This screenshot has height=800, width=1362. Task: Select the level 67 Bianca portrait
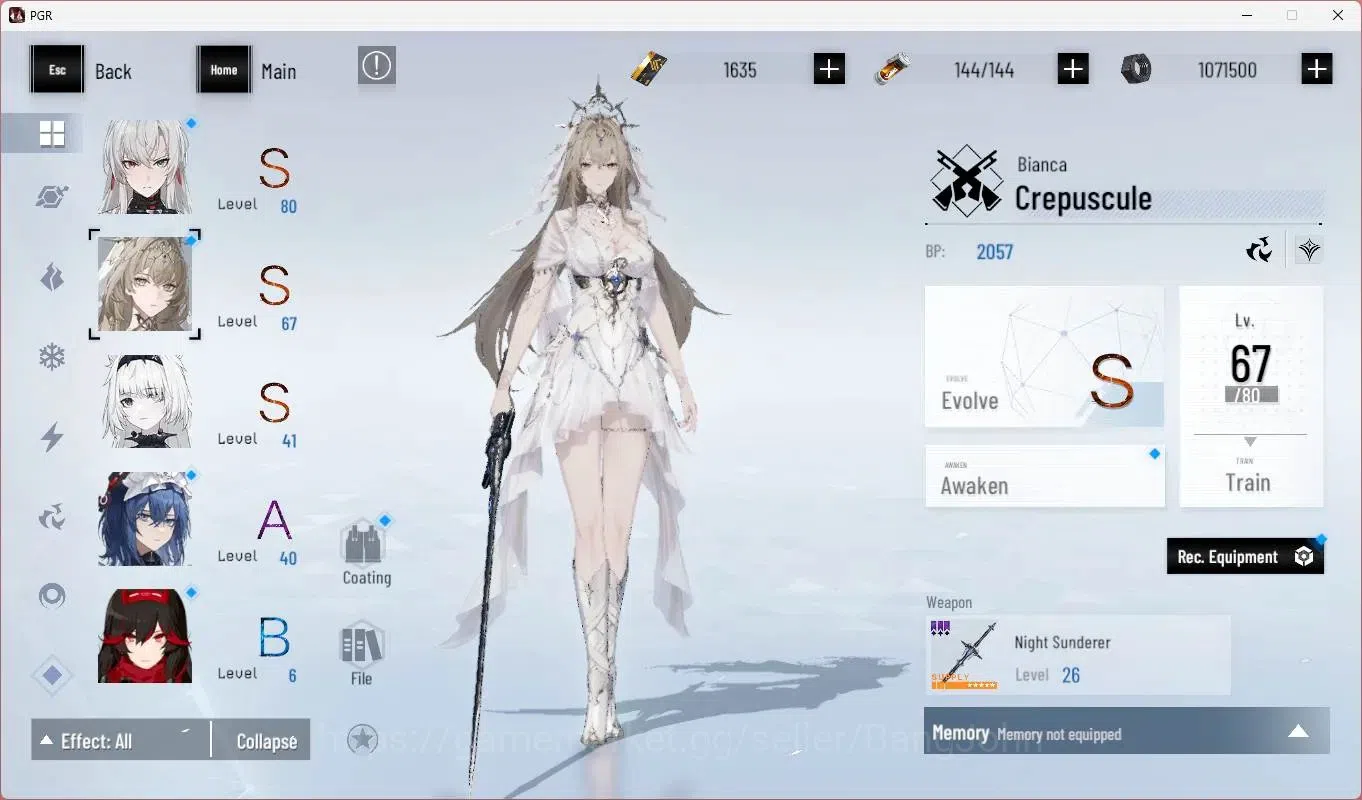click(145, 284)
